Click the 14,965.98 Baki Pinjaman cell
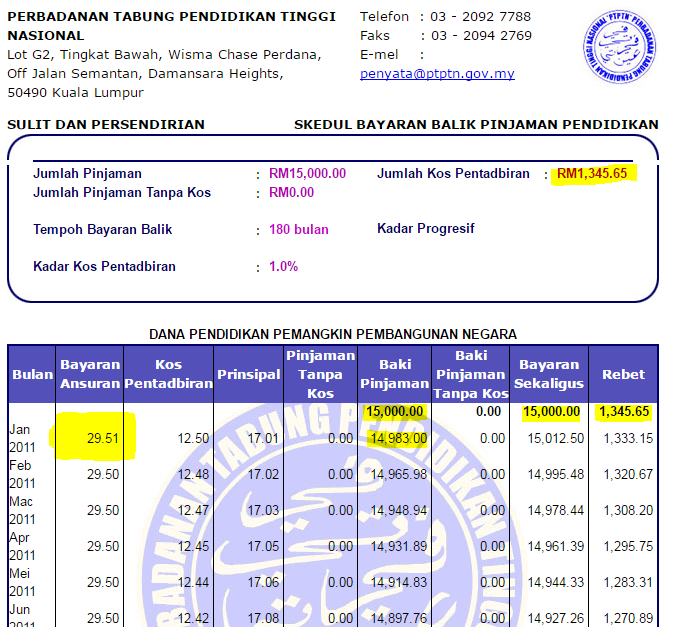Screen dimensions: 676x627 tap(399, 474)
